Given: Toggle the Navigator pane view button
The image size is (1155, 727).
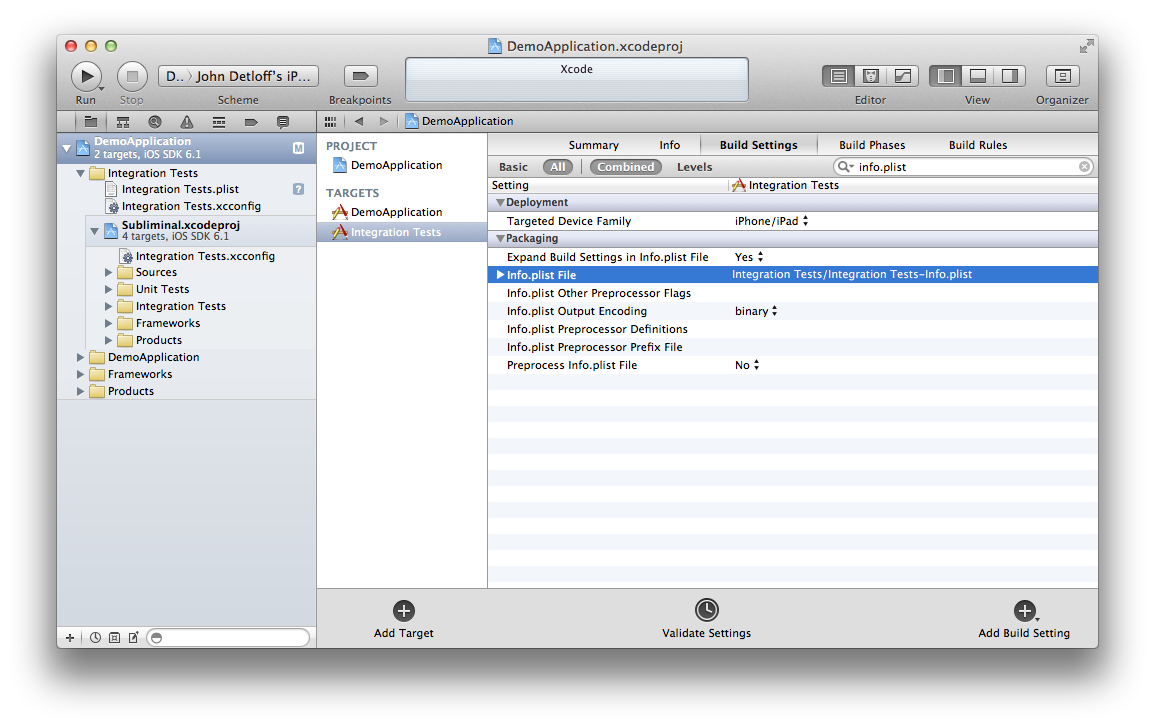Looking at the screenshot, I should pos(946,76).
